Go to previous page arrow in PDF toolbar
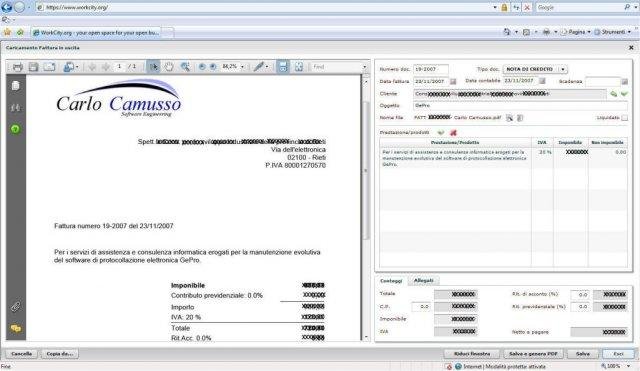The height and width of the screenshot is (371, 640). pyautogui.click(x=92, y=67)
